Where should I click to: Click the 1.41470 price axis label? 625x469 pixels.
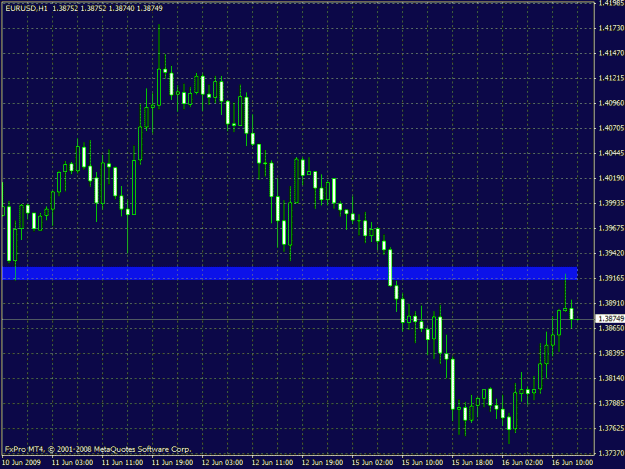point(611,53)
